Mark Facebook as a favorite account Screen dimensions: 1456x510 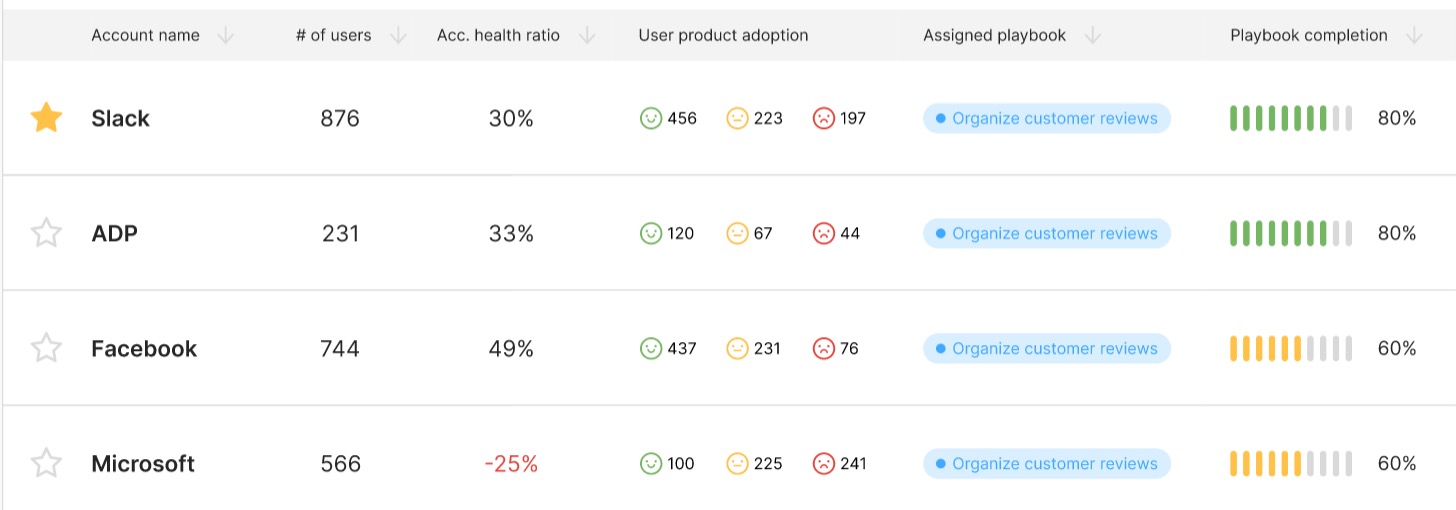pyautogui.click(x=46, y=349)
